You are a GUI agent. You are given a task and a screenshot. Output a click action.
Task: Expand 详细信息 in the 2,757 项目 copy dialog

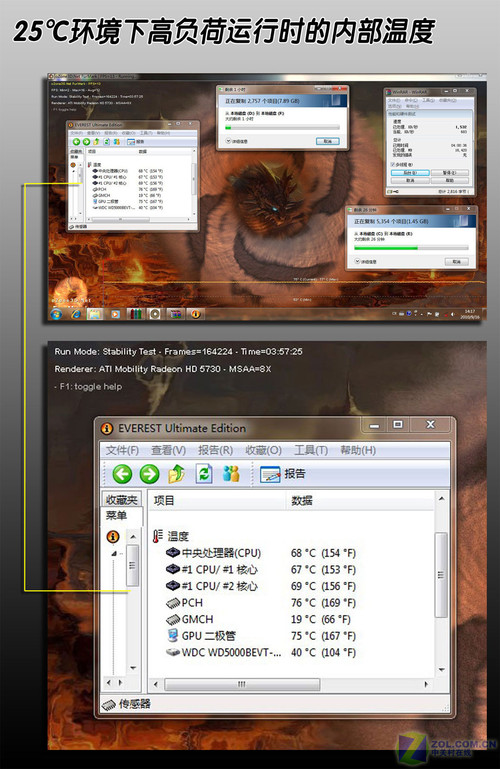(x=236, y=141)
